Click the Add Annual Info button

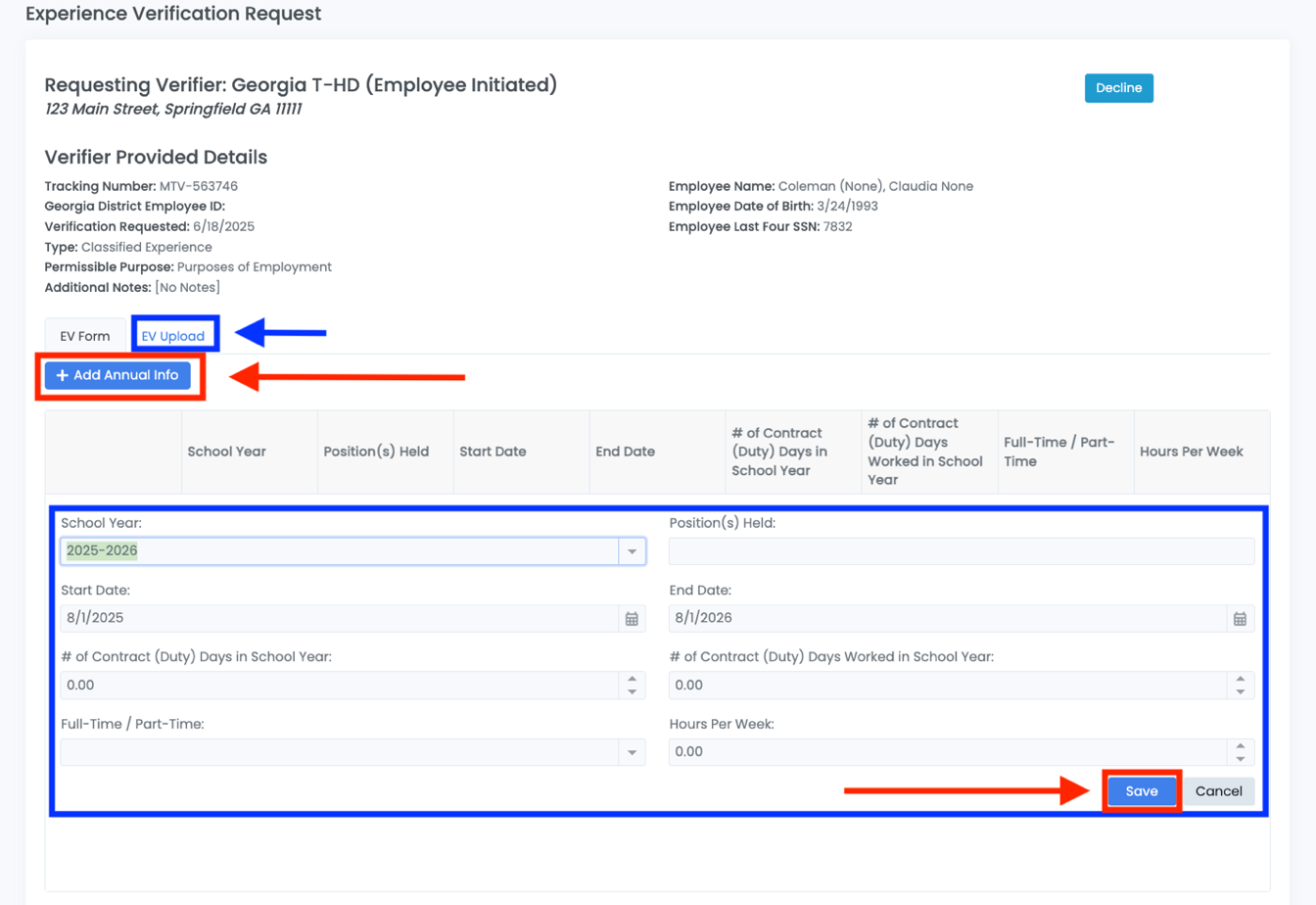pyautogui.click(x=117, y=375)
